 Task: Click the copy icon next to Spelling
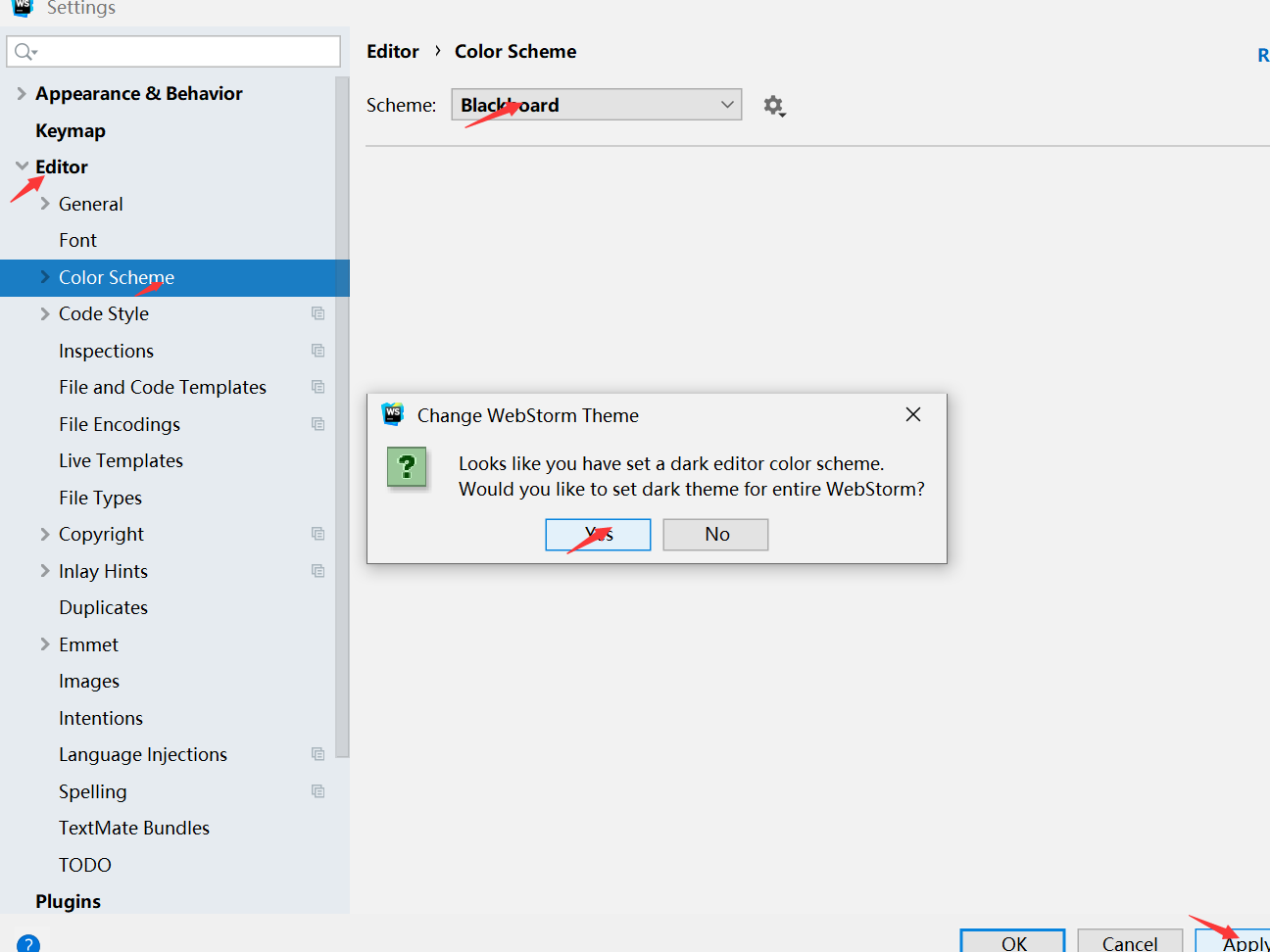[x=317, y=791]
